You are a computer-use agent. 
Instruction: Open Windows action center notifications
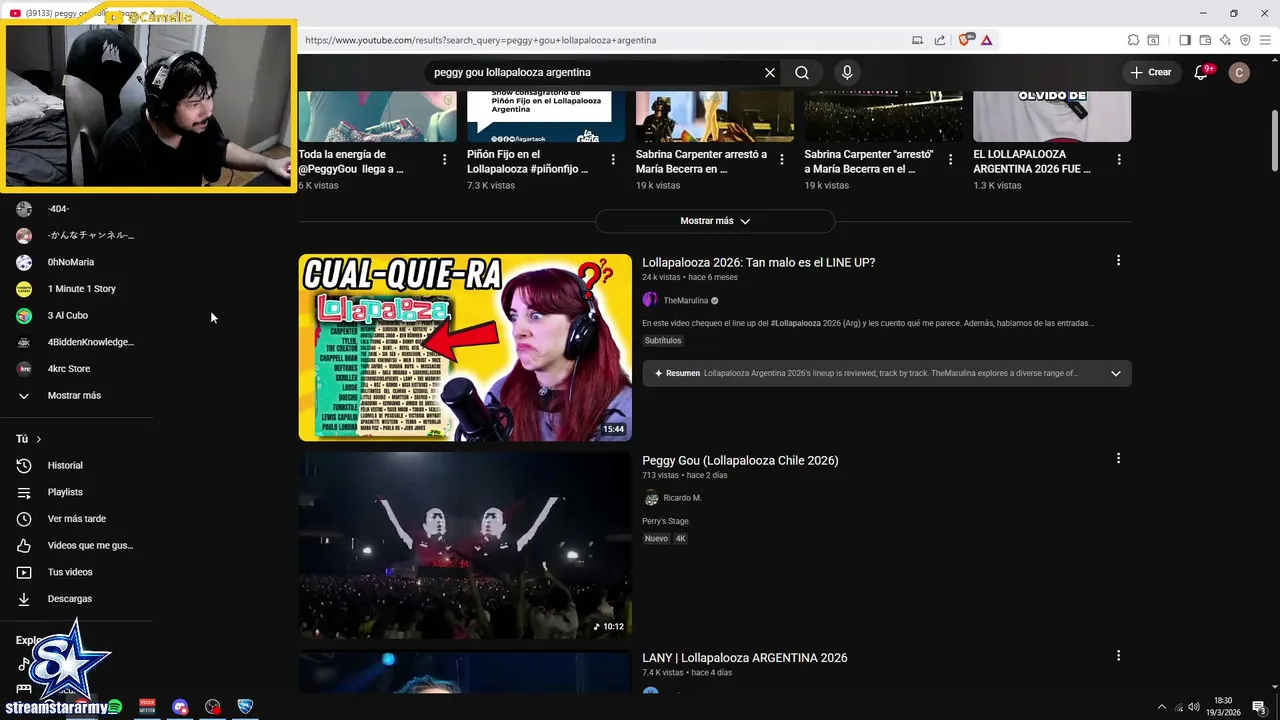tap(1259, 707)
